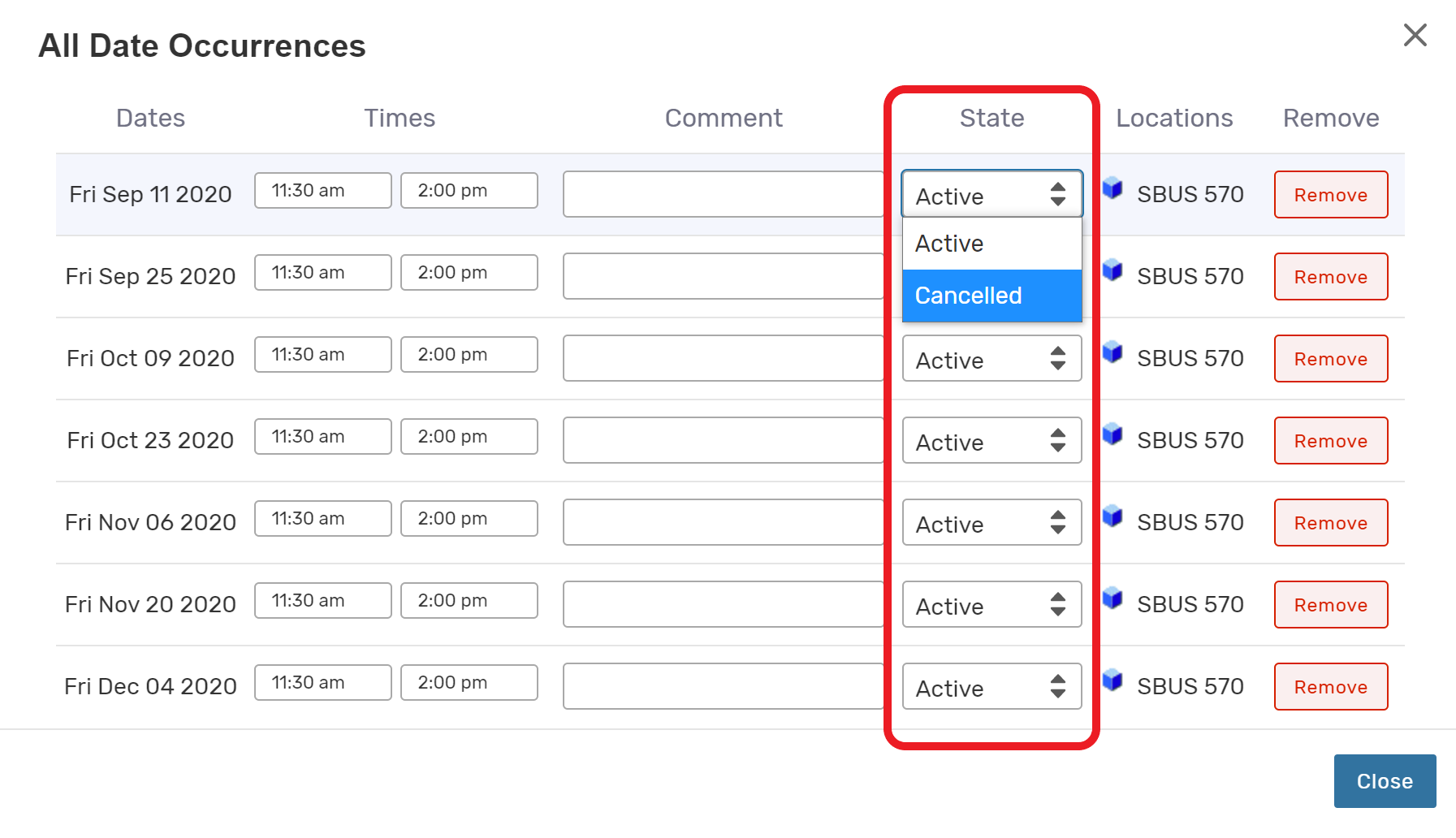This screenshot has width=1456, height=838.
Task: Open State dropdown for Fri Oct 23 2020
Action: coord(991,441)
